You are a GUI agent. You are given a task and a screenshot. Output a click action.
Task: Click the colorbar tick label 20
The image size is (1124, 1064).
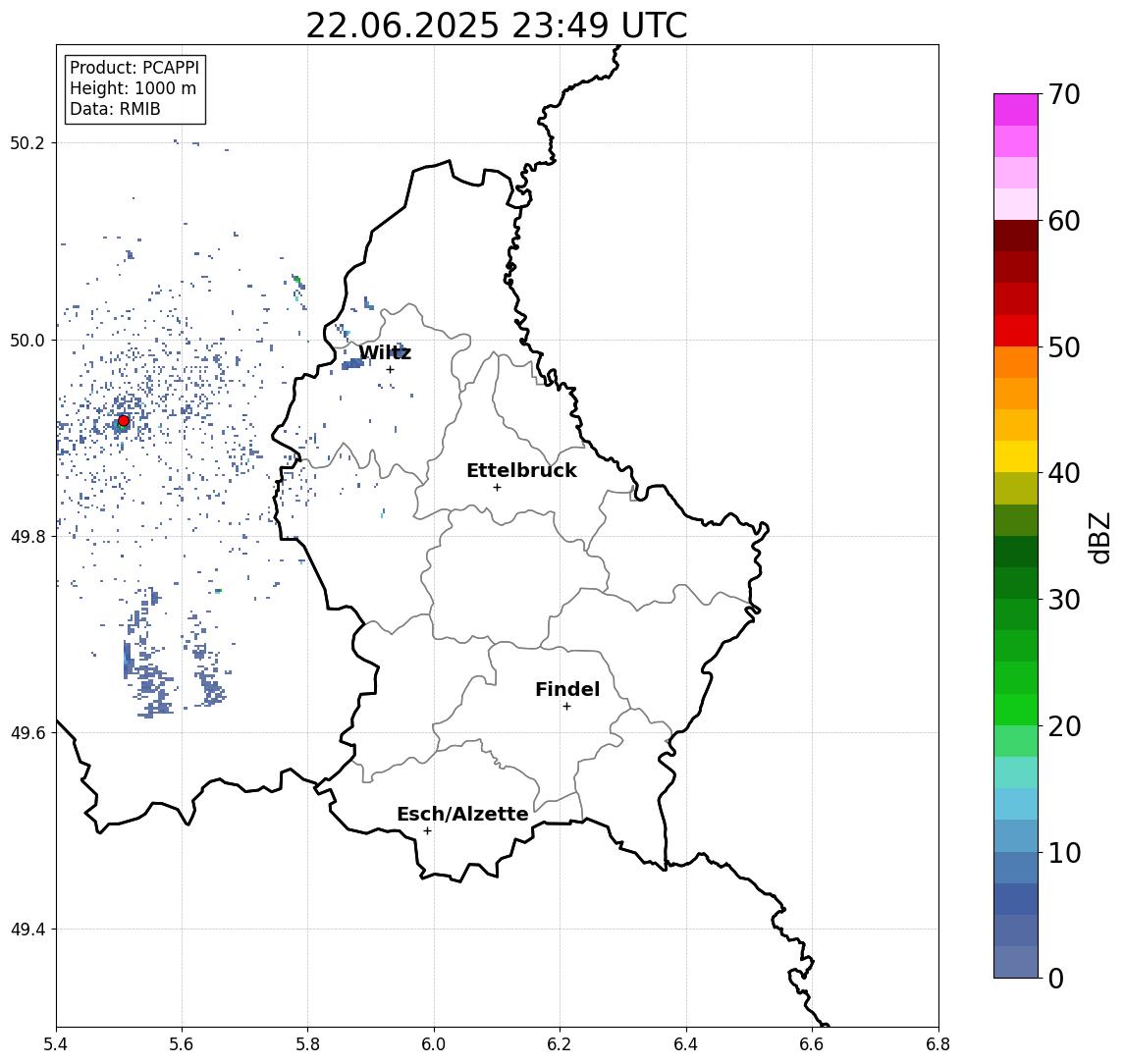pyautogui.click(x=1064, y=726)
